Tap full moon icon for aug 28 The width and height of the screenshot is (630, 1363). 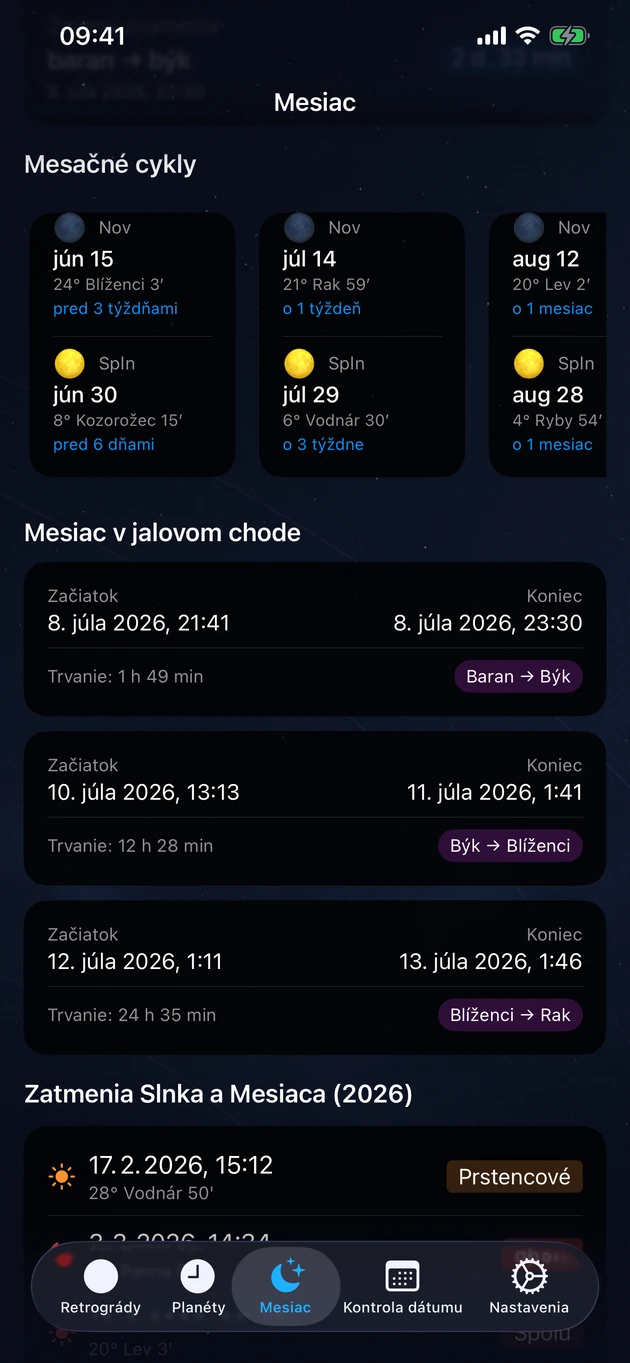[x=529, y=363]
